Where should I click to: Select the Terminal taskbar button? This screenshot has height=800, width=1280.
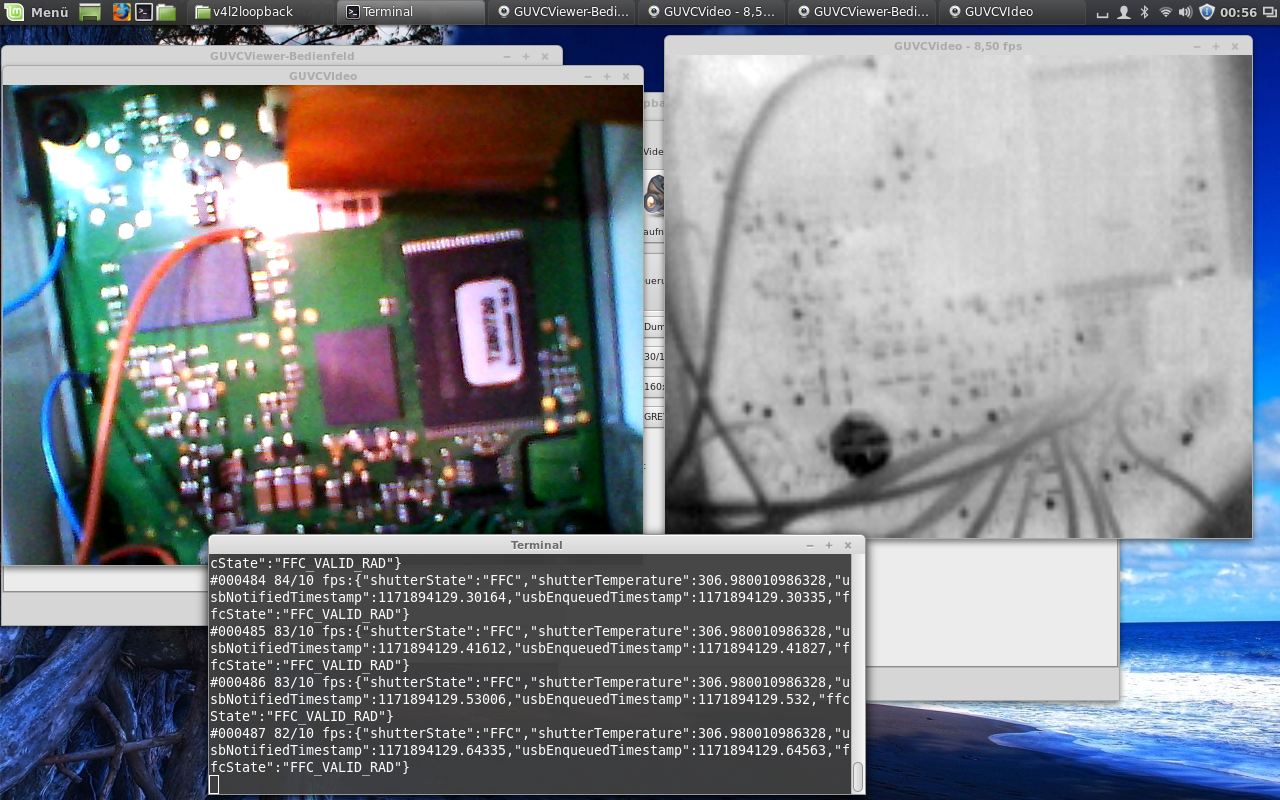coord(410,12)
